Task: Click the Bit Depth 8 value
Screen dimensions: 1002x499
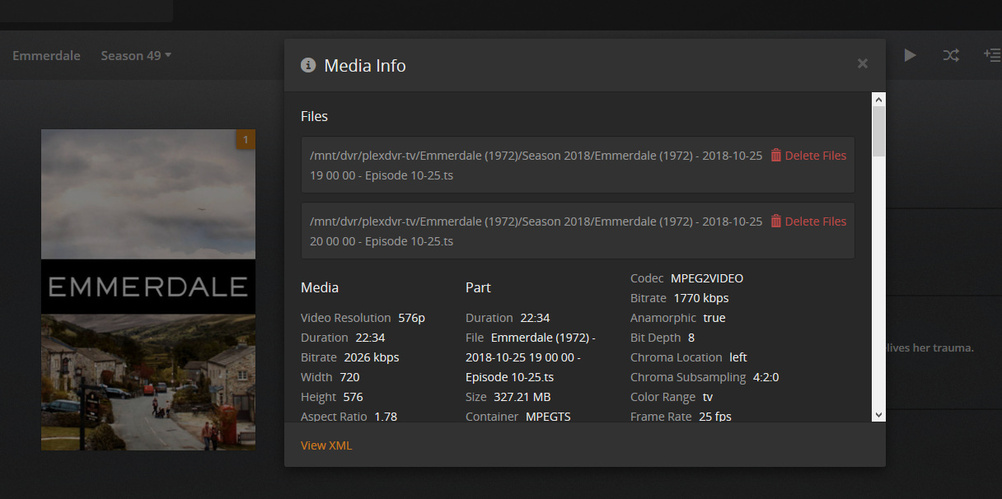Action: 691,337
